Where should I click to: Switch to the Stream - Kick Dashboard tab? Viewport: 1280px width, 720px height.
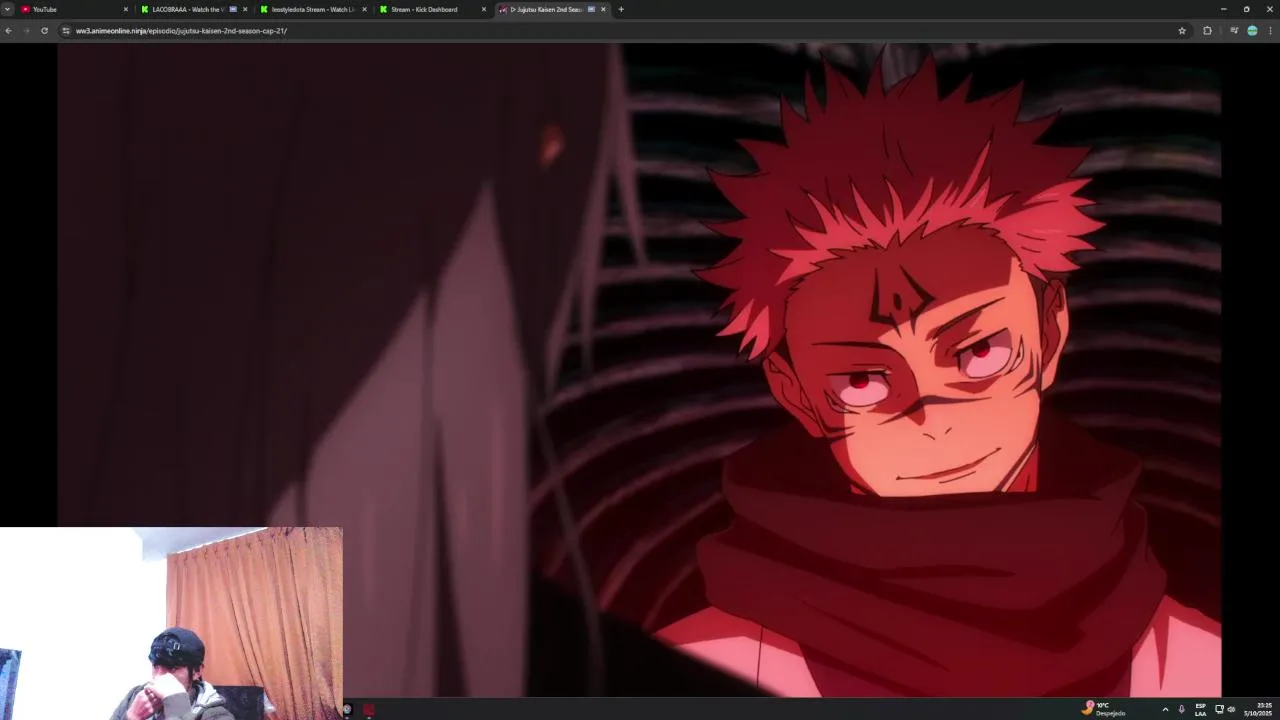(431, 9)
